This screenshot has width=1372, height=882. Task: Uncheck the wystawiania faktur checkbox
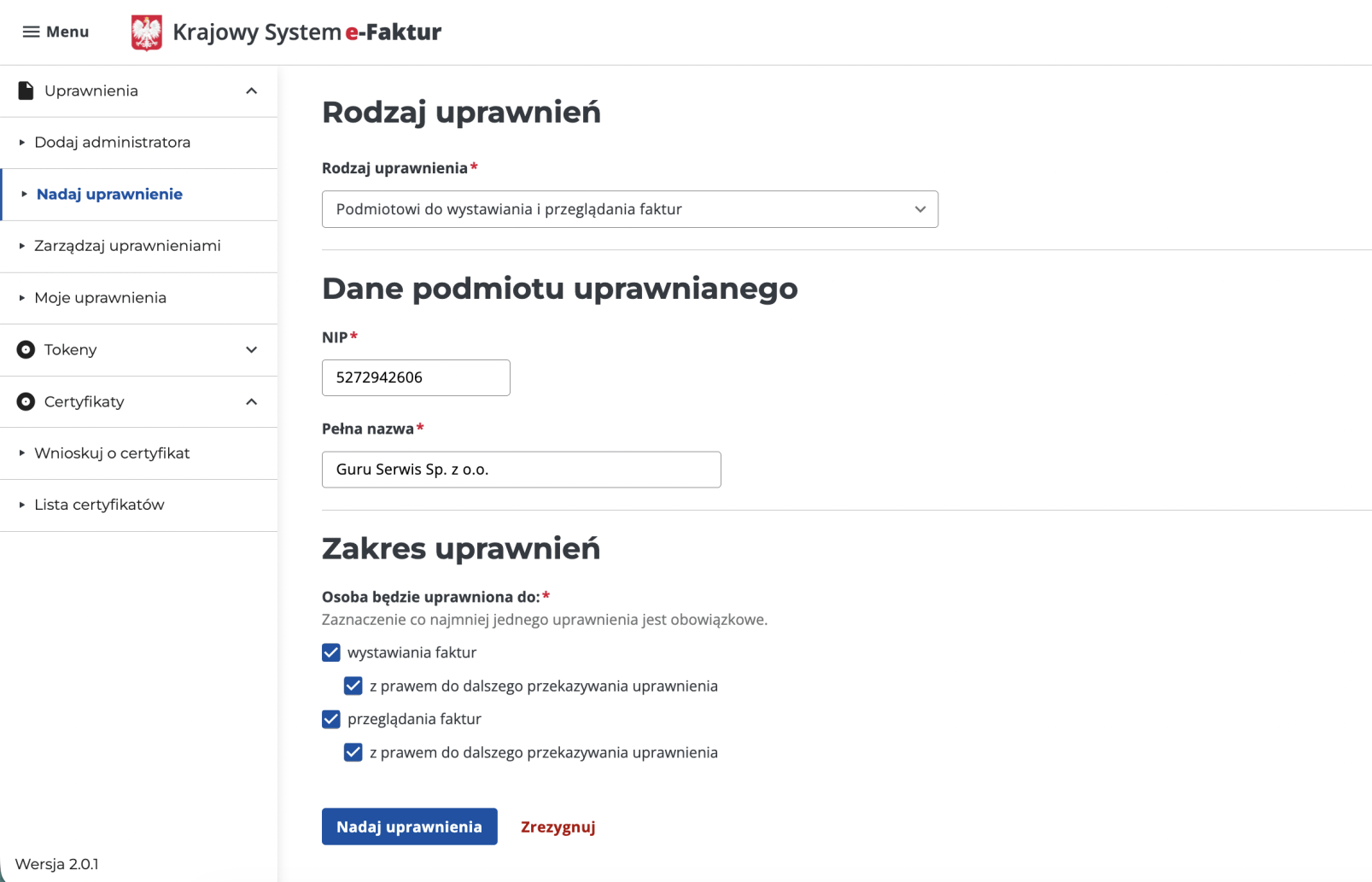click(331, 653)
